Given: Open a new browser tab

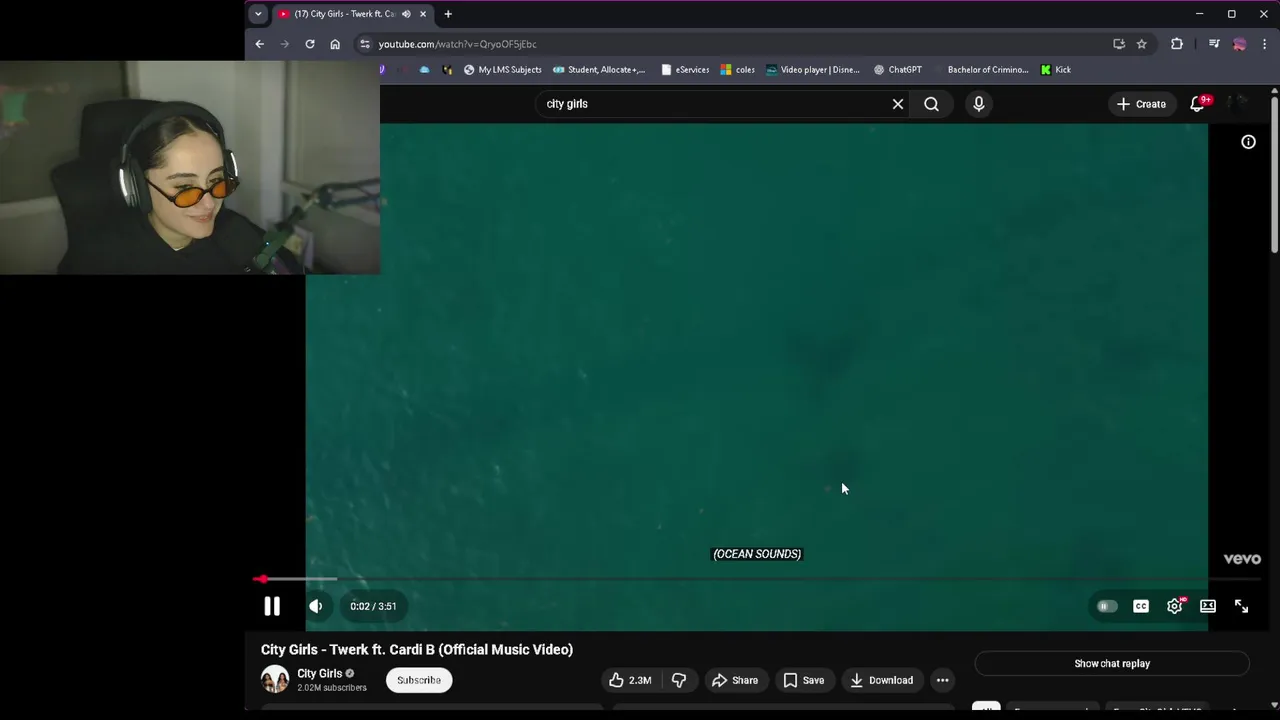Looking at the screenshot, I should [448, 14].
